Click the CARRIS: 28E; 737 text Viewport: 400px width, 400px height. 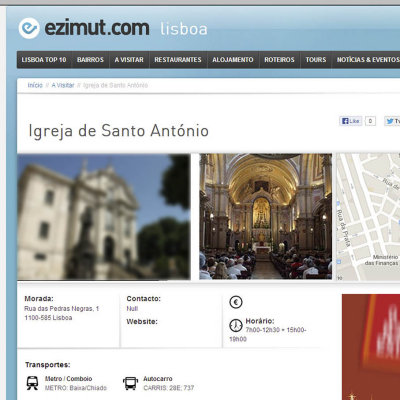pyautogui.click(x=169, y=388)
